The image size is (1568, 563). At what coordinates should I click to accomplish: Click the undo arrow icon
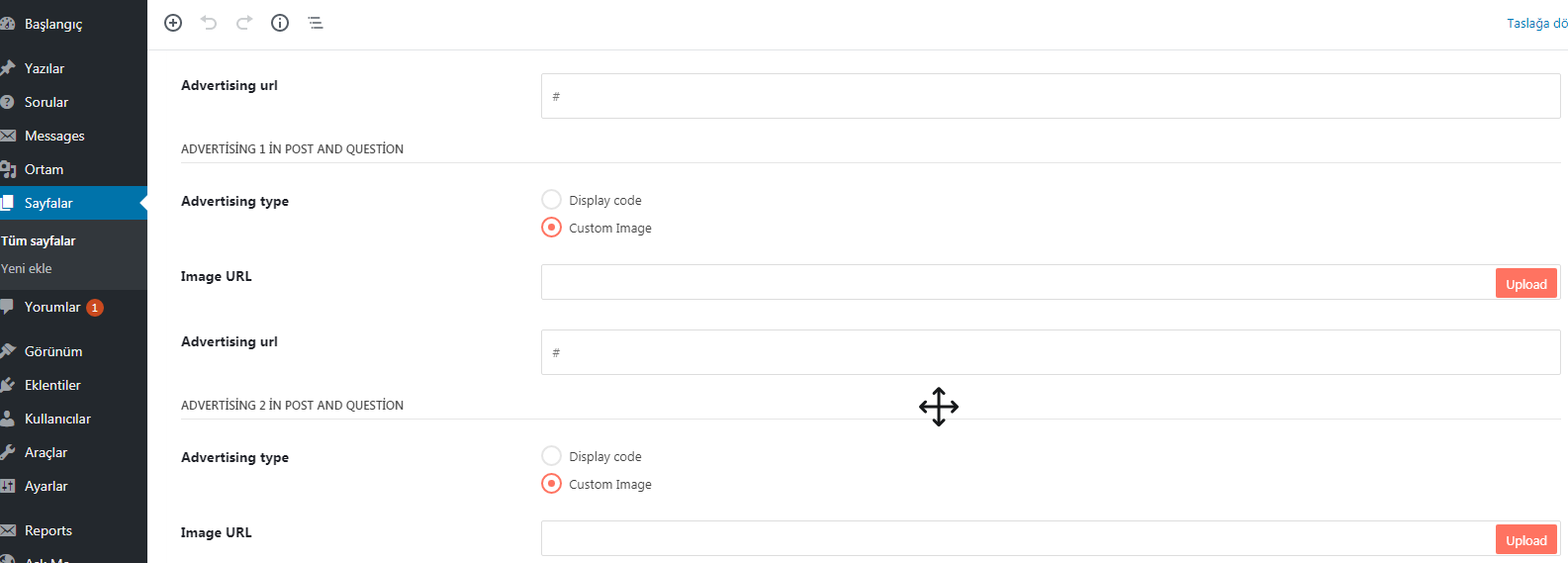click(x=209, y=23)
